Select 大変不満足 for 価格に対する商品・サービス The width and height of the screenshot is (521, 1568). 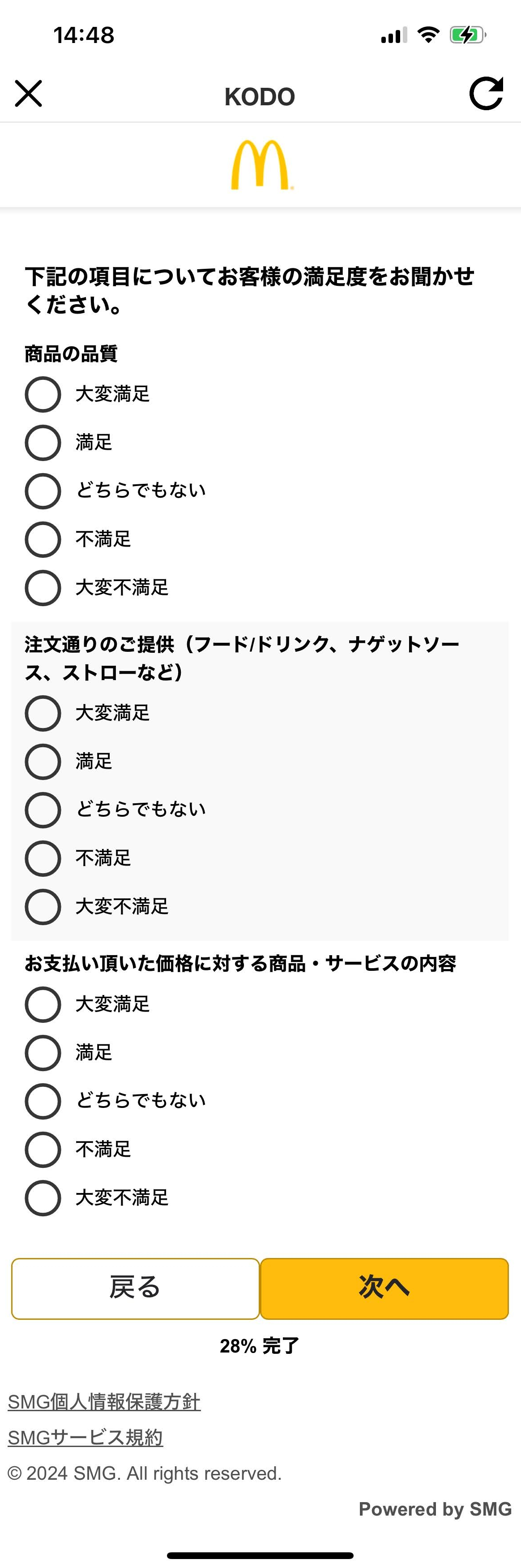(43, 1198)
